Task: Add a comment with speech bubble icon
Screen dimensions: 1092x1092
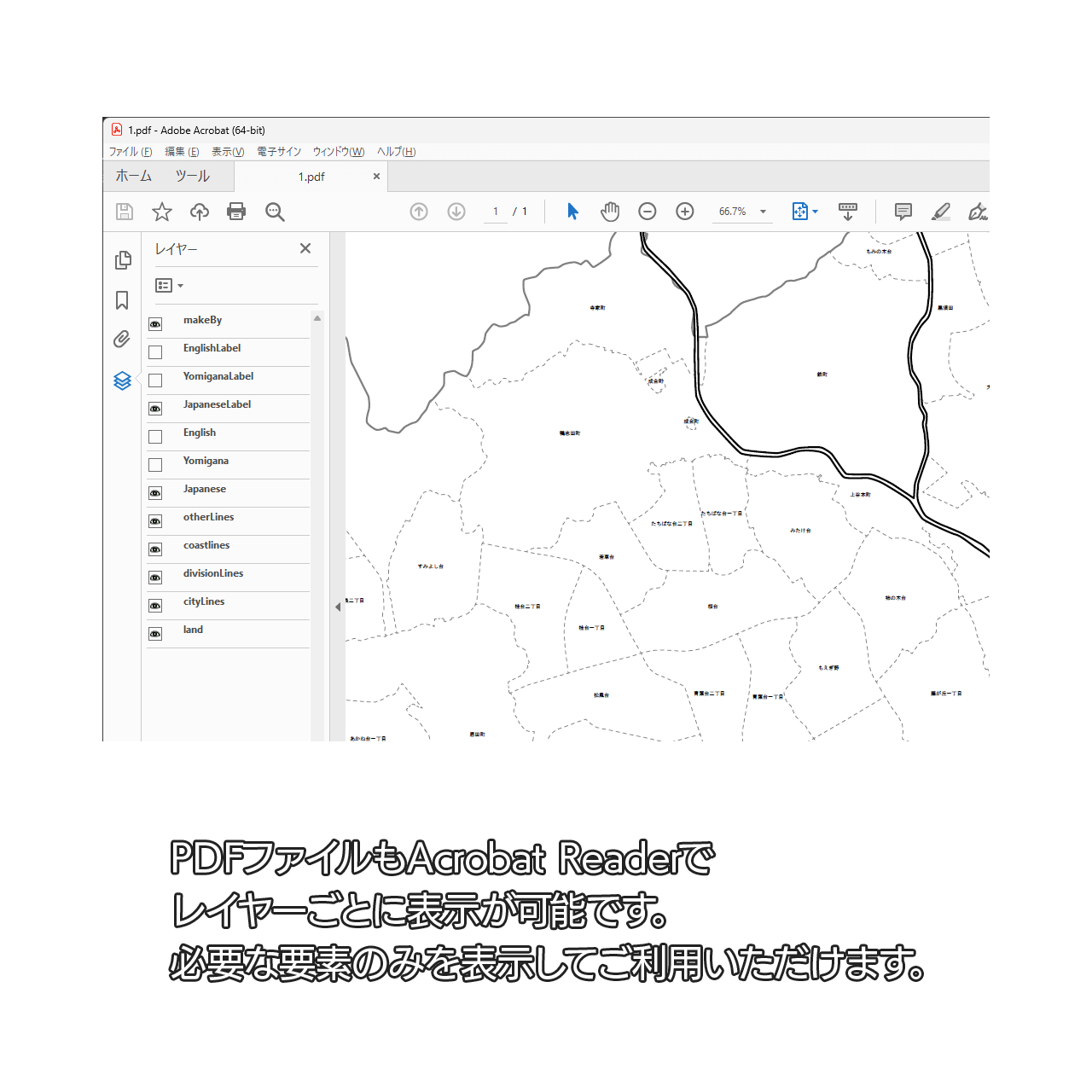Action: [903, 212]
